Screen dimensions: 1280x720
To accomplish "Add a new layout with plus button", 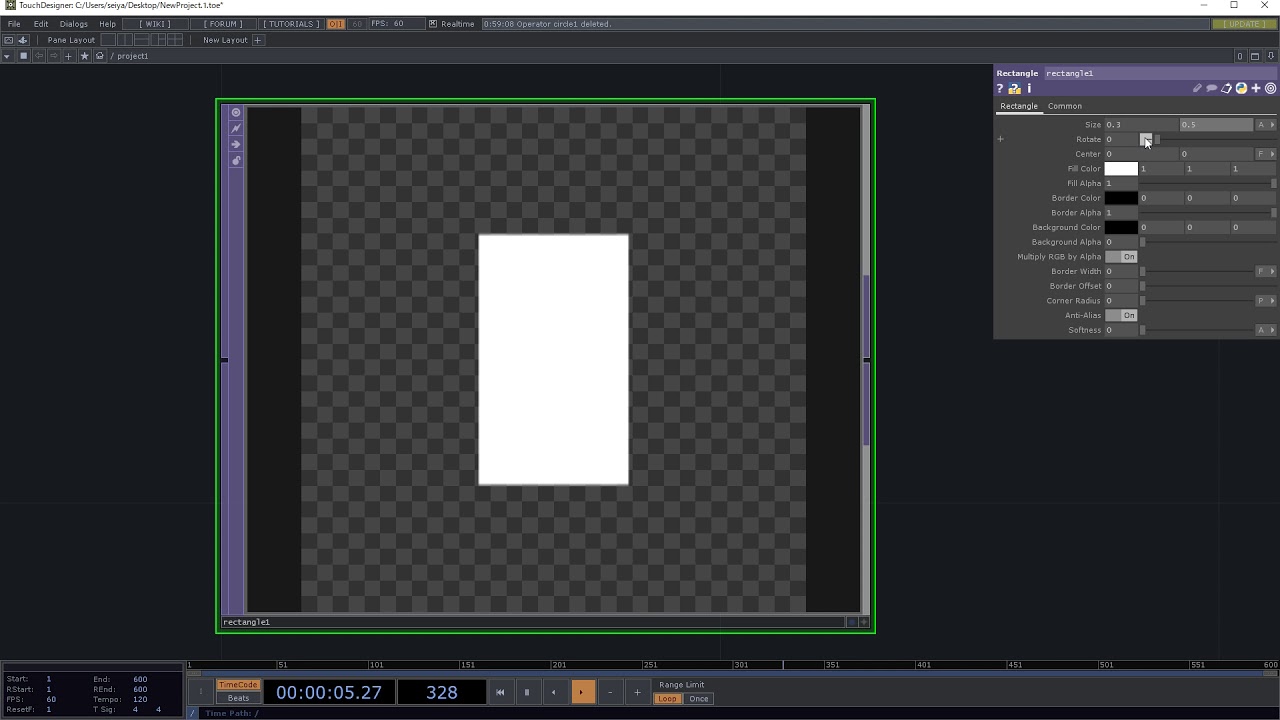I will (x=257, y=40).
